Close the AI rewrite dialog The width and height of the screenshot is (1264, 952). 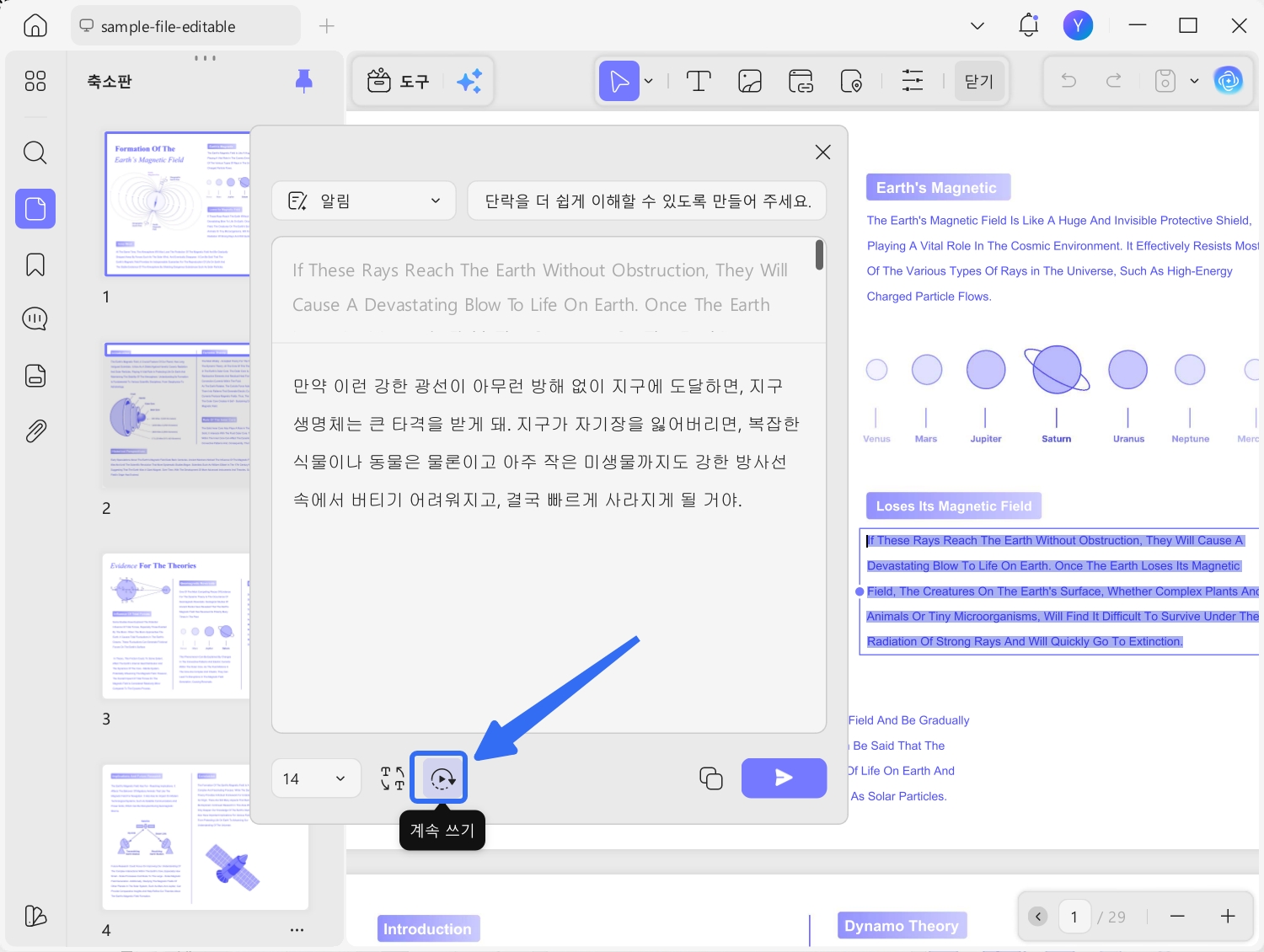tap(823, 152)
